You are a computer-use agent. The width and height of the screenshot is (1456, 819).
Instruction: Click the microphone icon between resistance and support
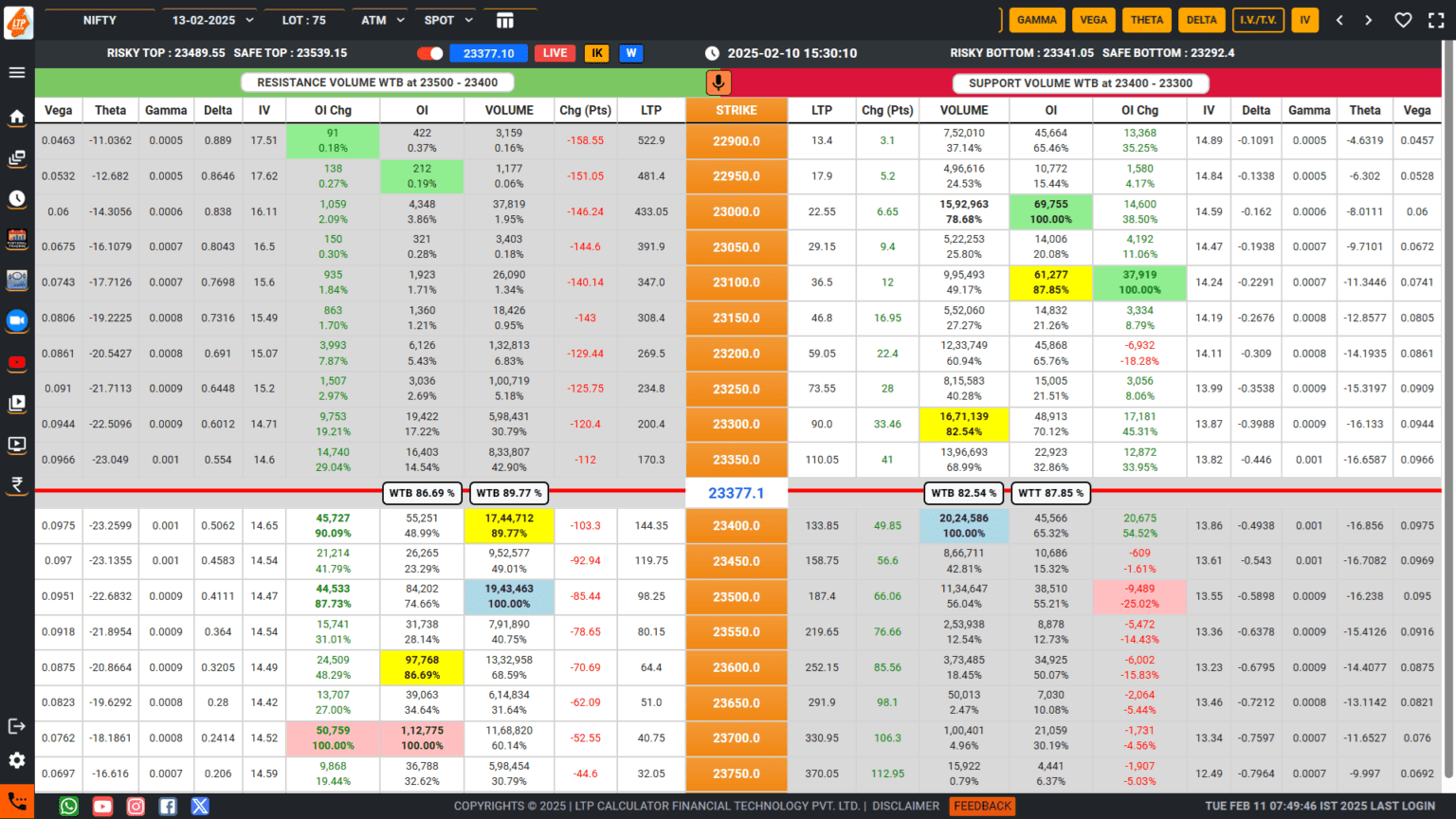tap(718, 82)
